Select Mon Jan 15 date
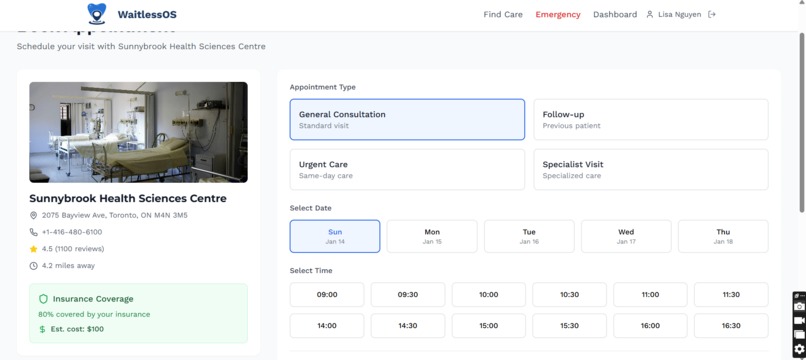806x360 pixels. click(432, 236)
